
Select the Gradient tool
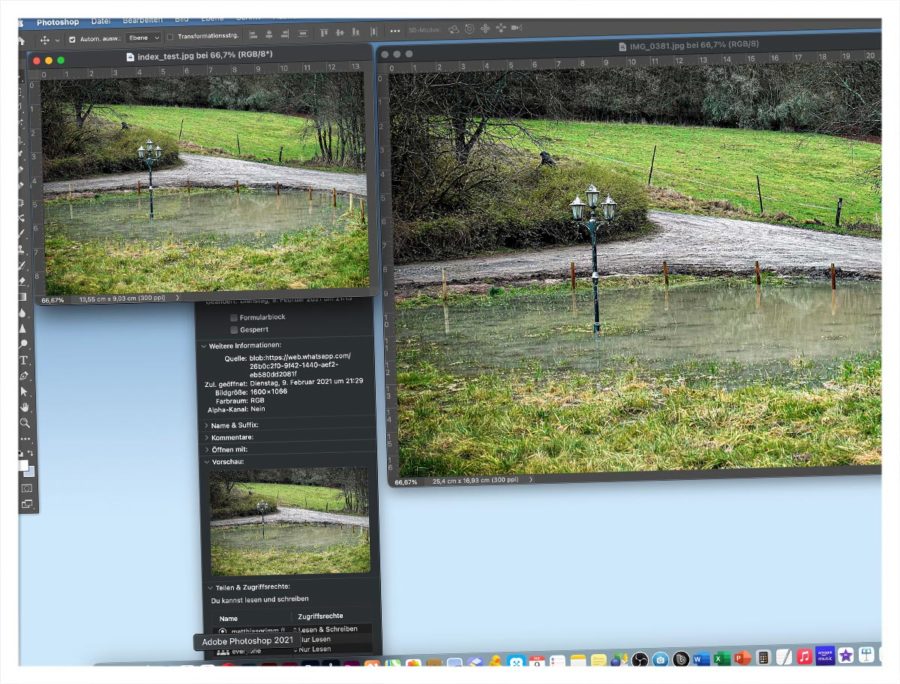(22, 297)
